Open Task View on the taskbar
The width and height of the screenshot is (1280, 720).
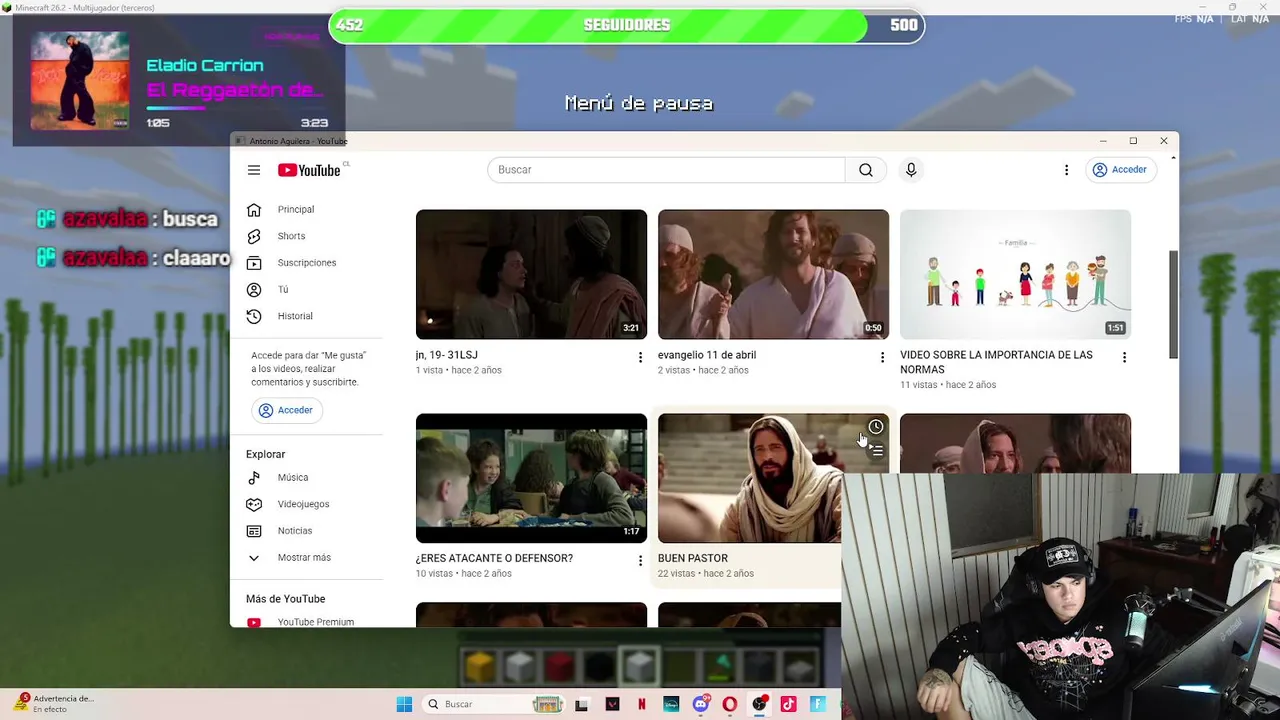coord(582,704)
